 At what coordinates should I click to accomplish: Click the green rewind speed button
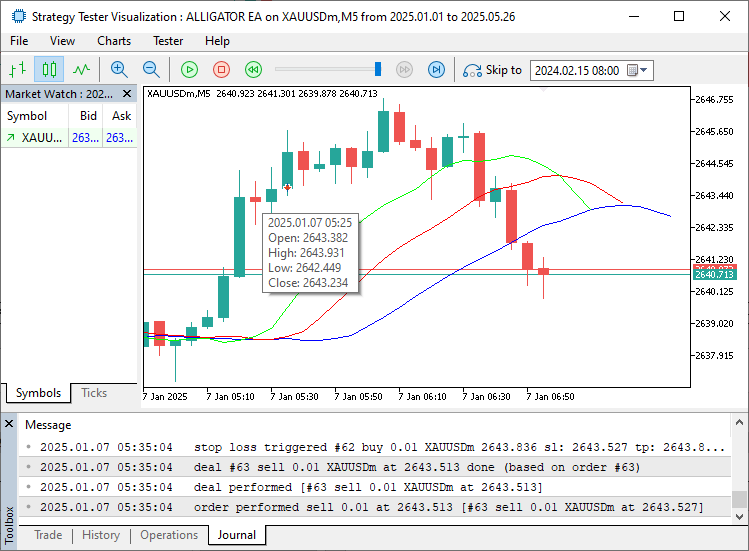point(254,69)
